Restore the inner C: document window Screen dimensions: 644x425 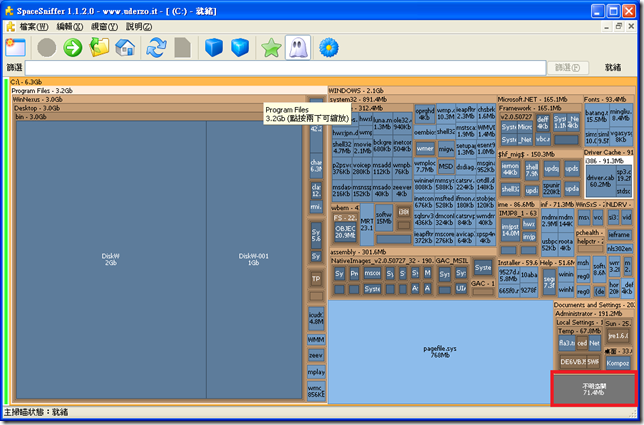coord(619,27)
